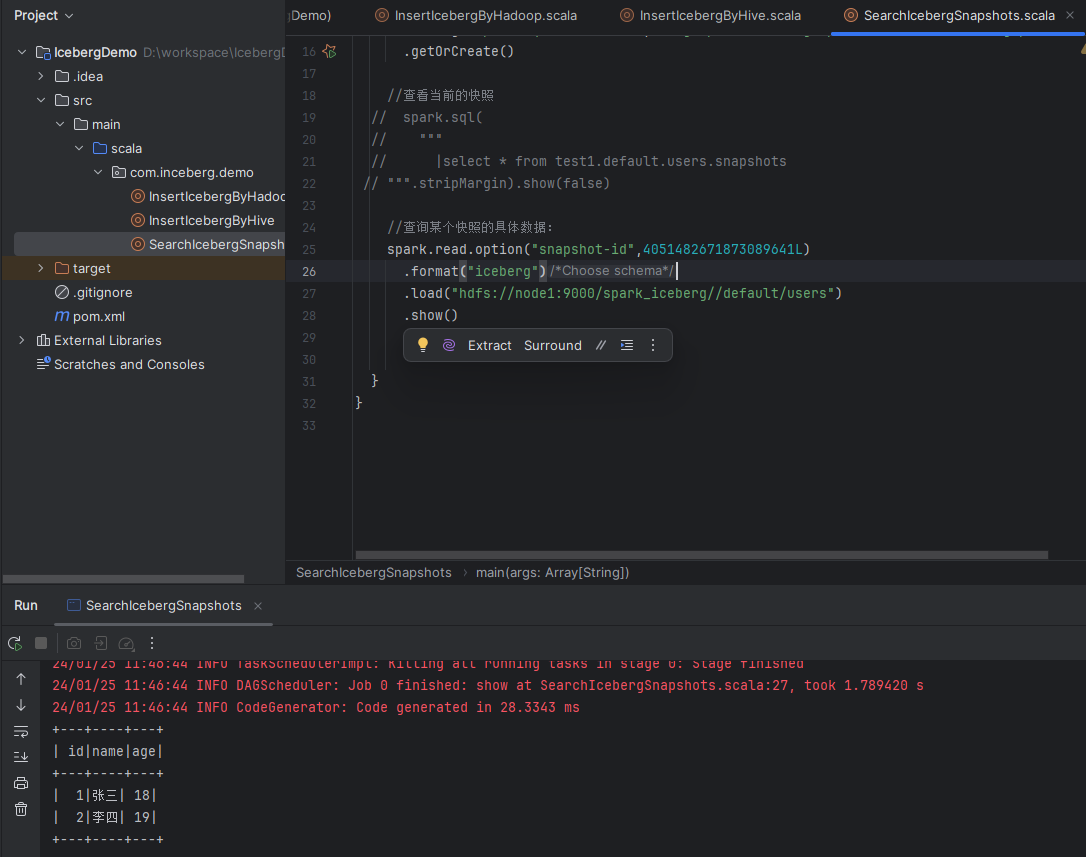
Task: Click the comment with line comment icon
Action: [x=600, y=345]
